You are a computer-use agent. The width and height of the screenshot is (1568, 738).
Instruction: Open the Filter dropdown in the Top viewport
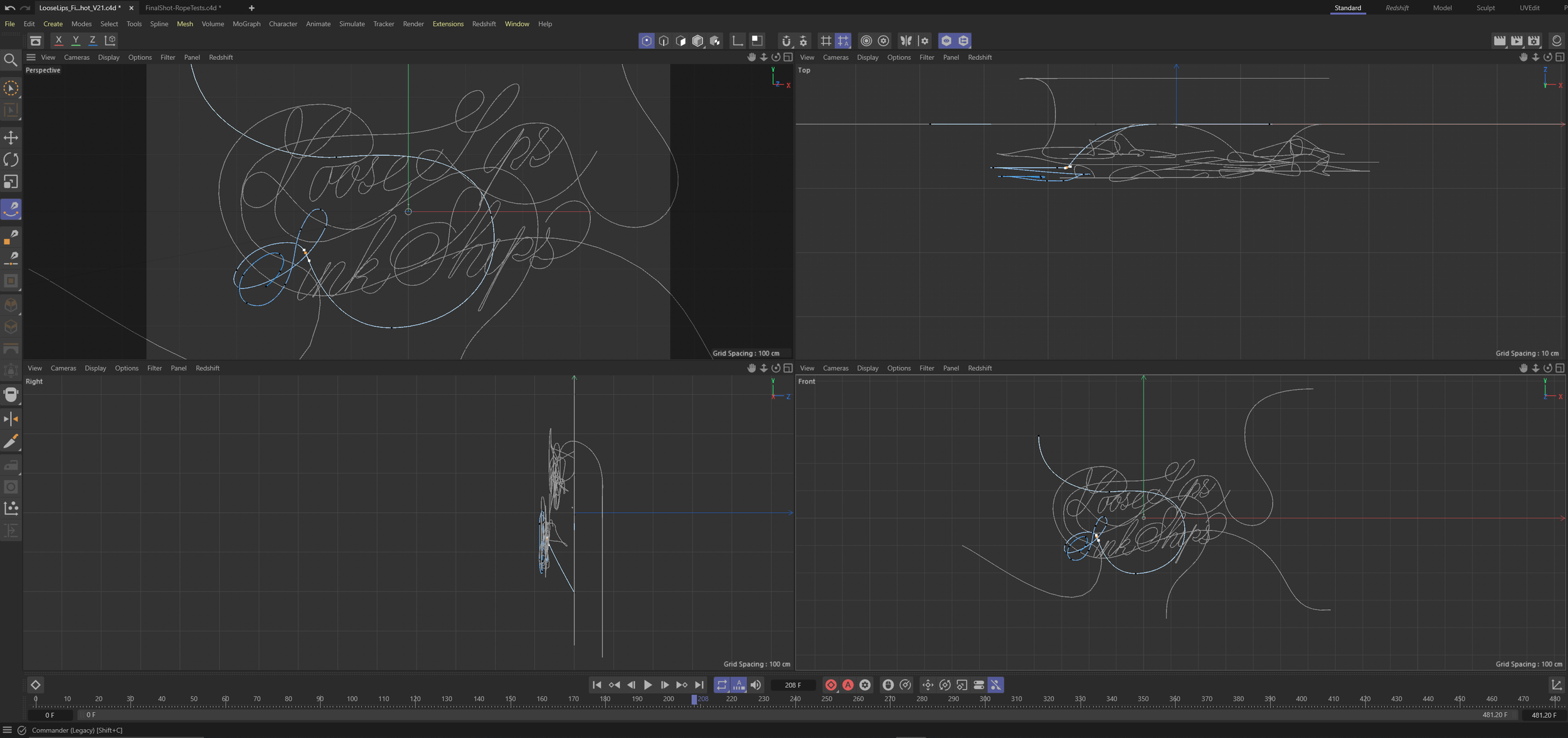pos(927,57)
